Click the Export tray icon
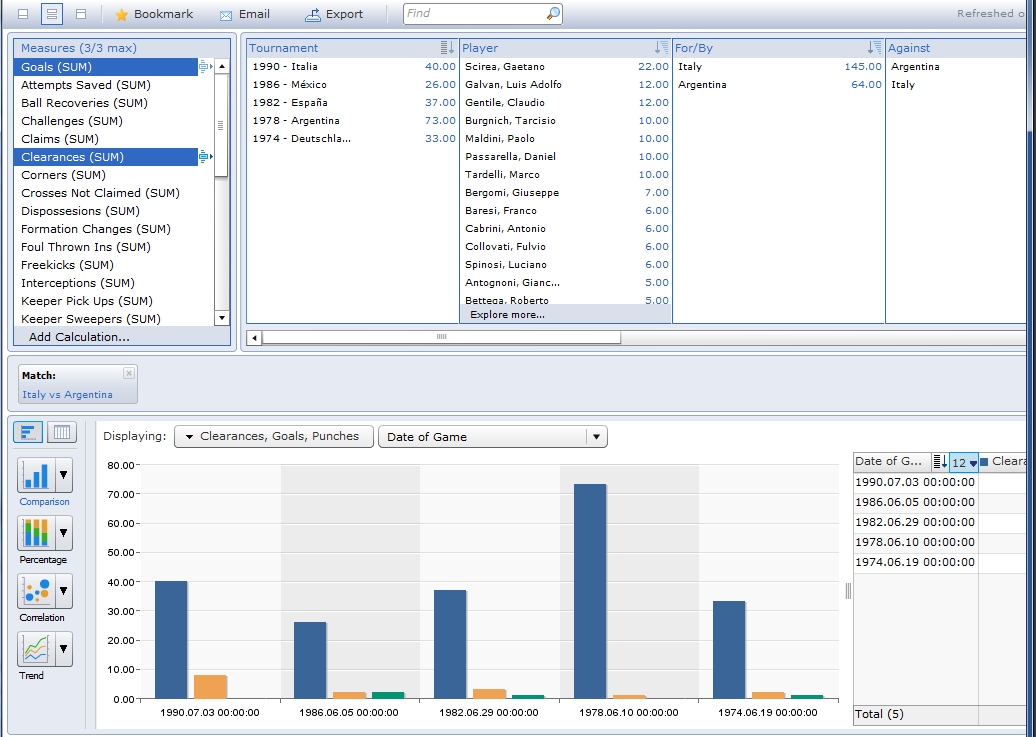The height and width of the screenshot is (737, 1036). [313, 15]
